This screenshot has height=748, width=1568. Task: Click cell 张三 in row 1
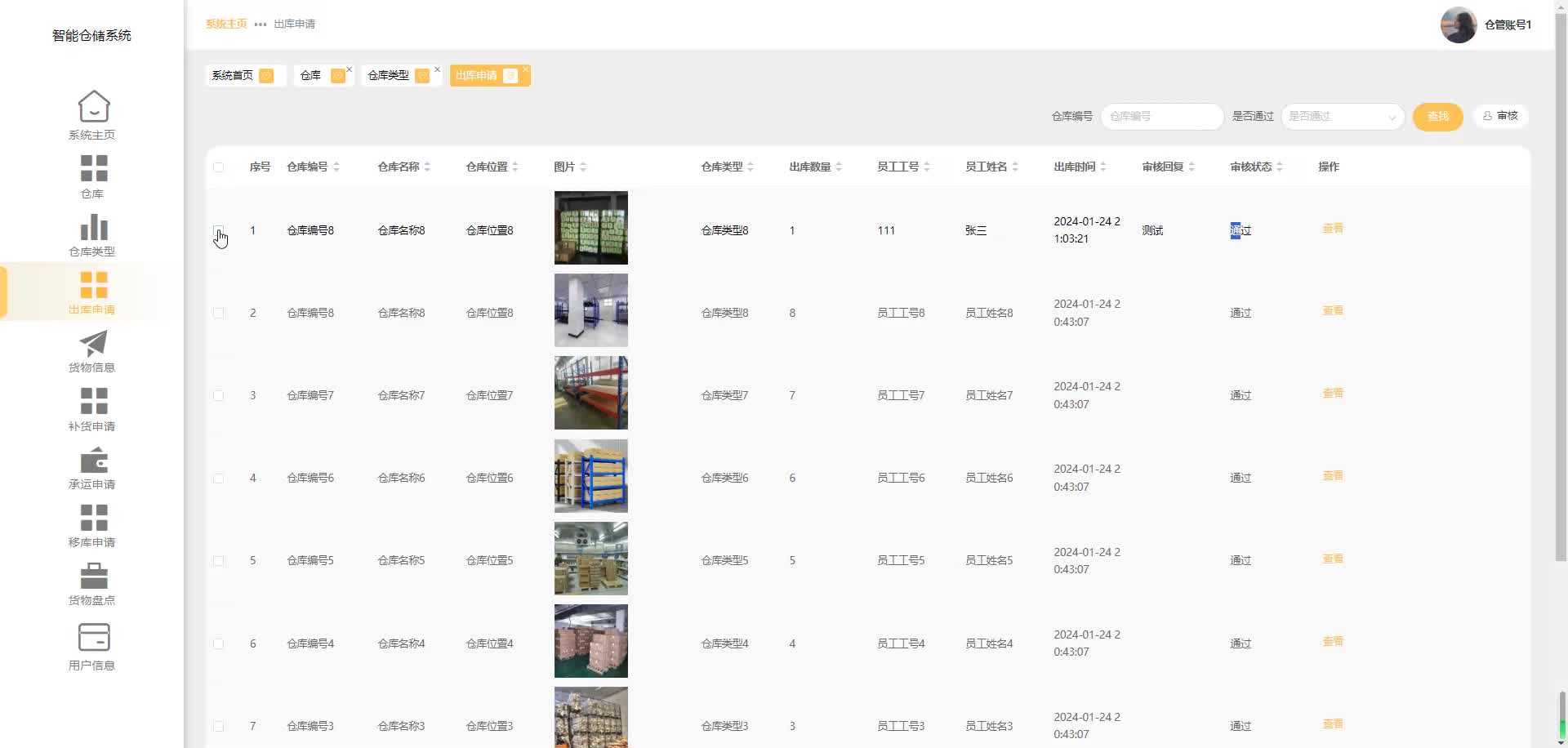(976, 231)
